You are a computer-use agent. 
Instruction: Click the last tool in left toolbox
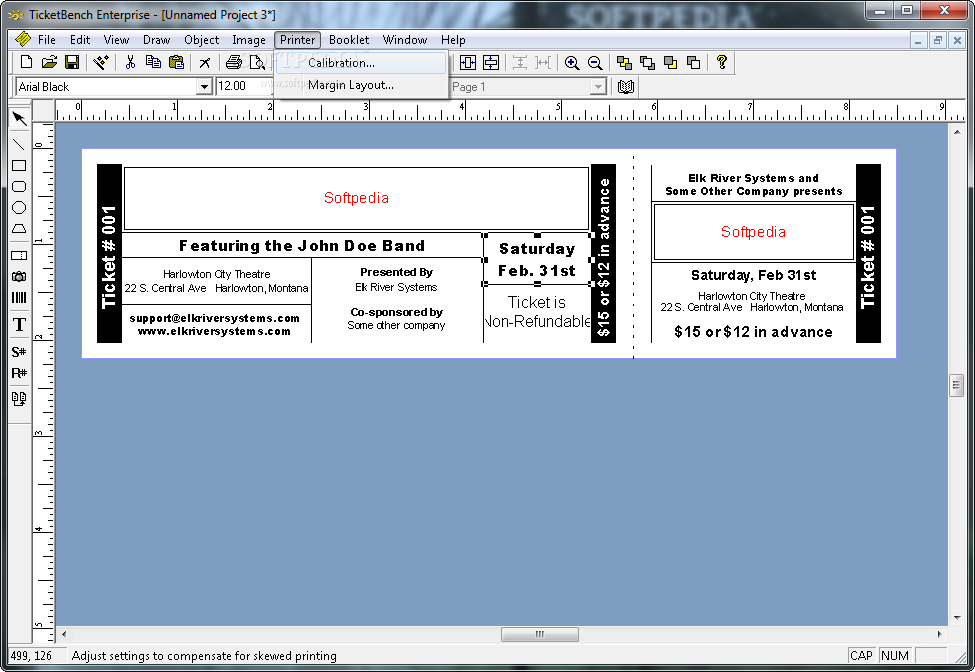point(19,399)
